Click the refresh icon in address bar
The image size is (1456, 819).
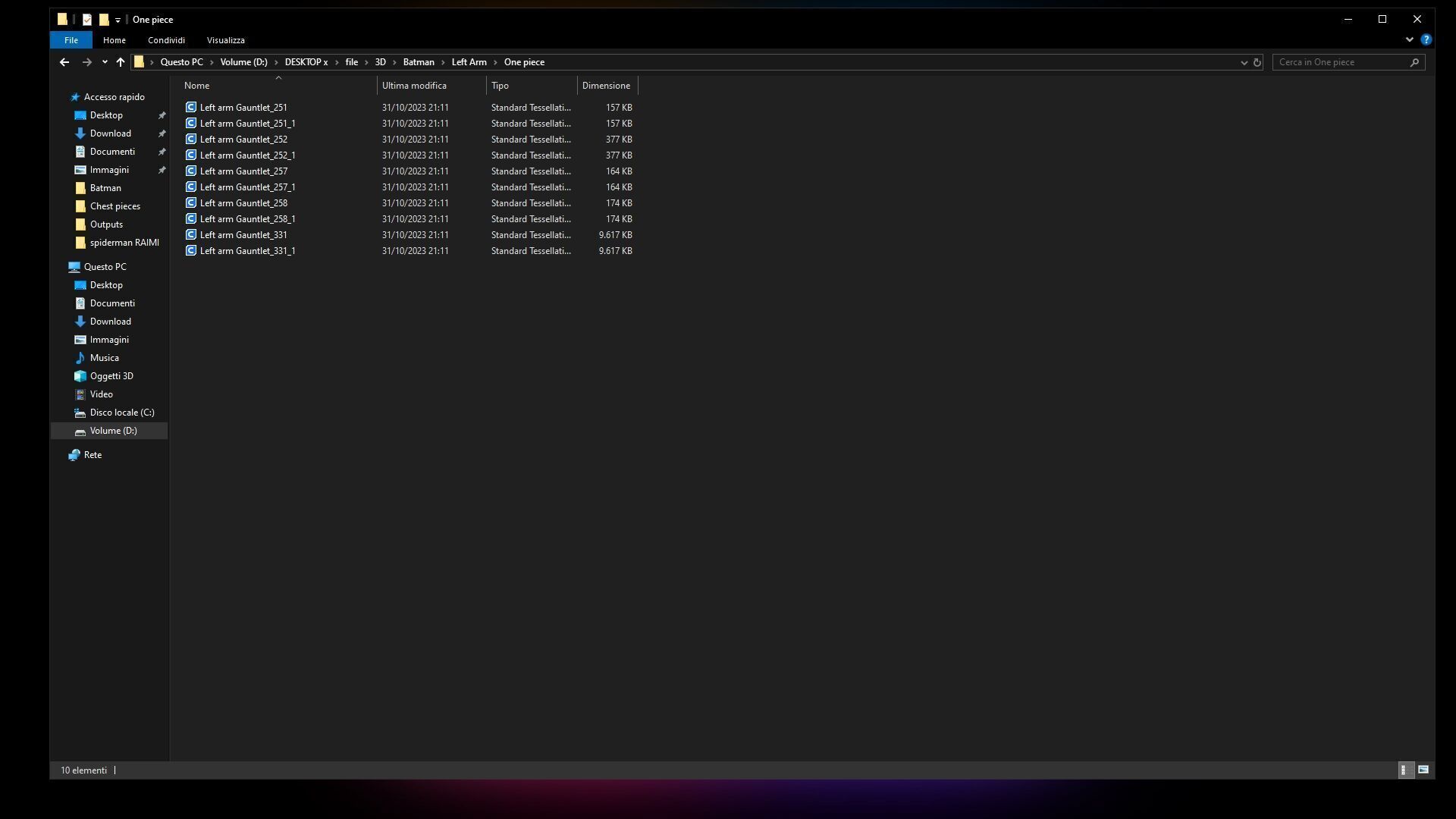point(1257,62)
